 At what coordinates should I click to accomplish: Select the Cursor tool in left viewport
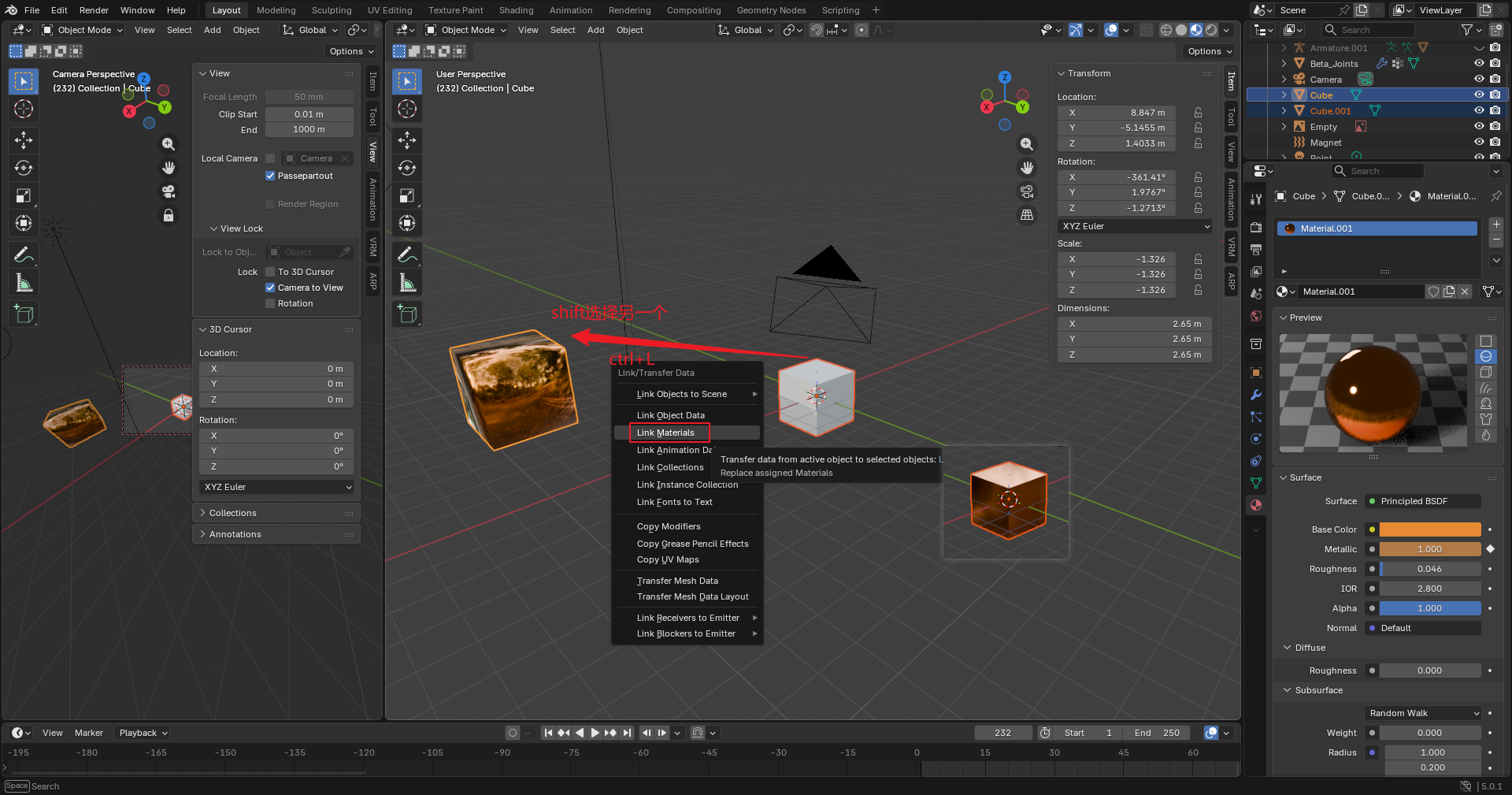point(24,109)
